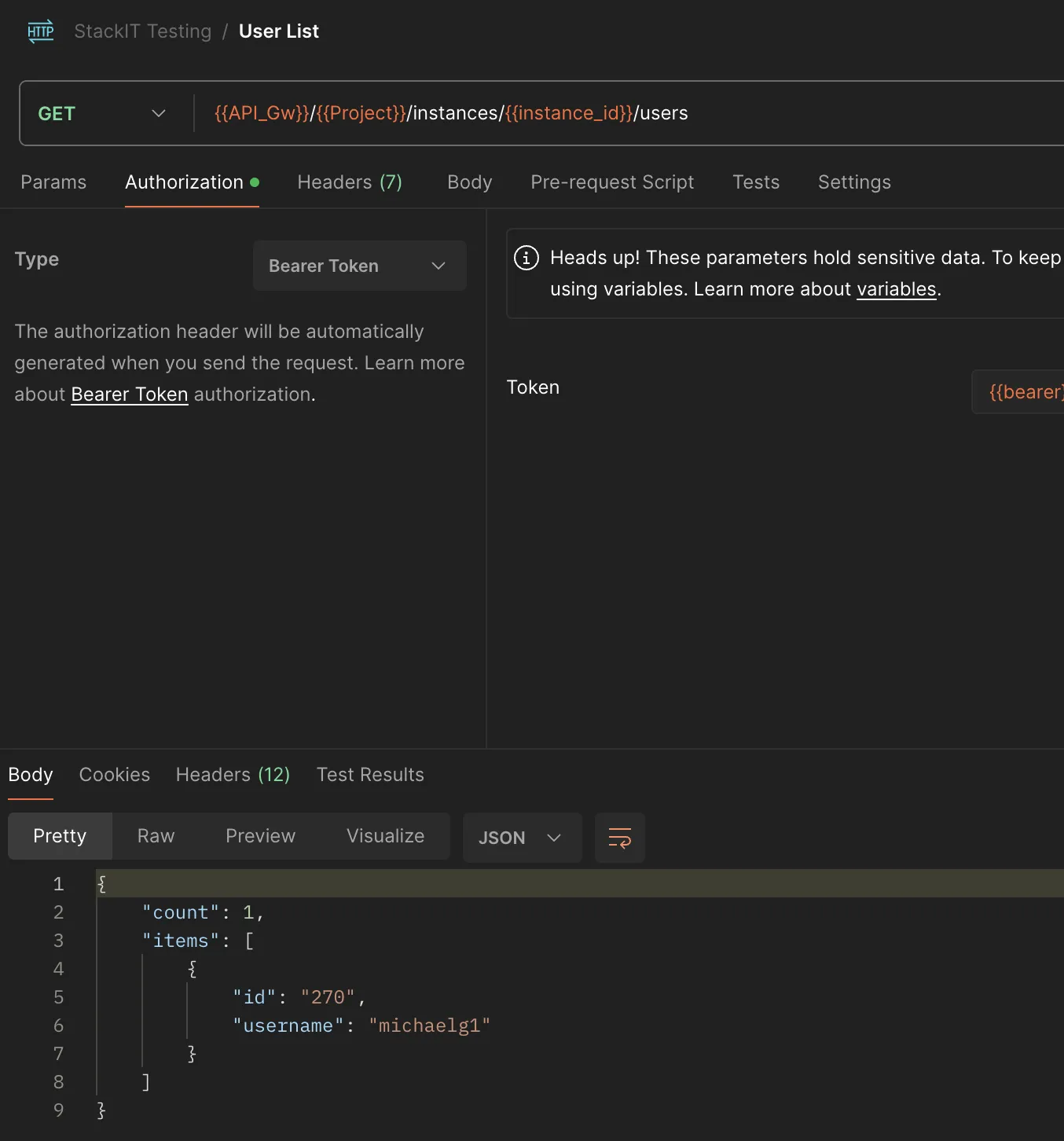Screen dimensions: 1064x1141
Task: Open the GET method dropdown
Action: point(102,114)
